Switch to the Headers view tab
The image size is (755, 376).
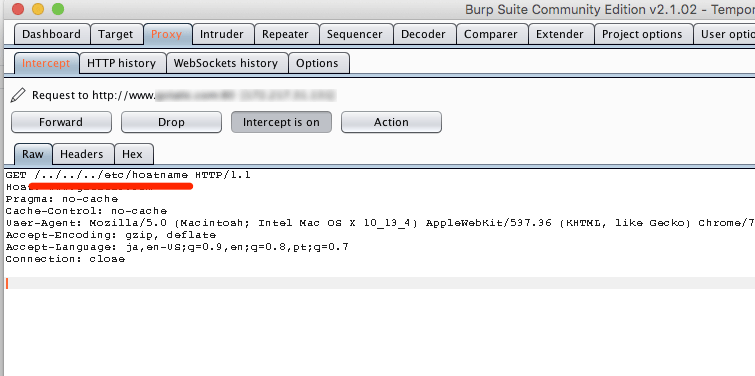point(82,154)
